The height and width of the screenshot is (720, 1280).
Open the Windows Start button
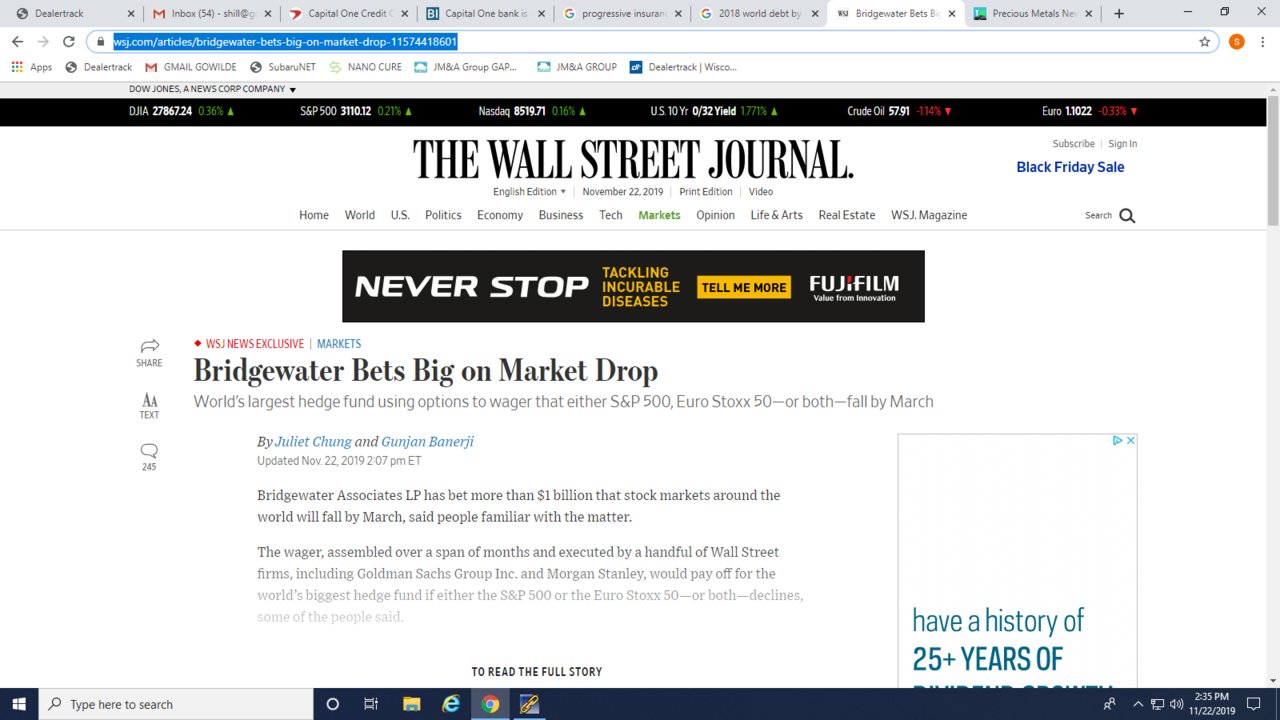(19, 704)
